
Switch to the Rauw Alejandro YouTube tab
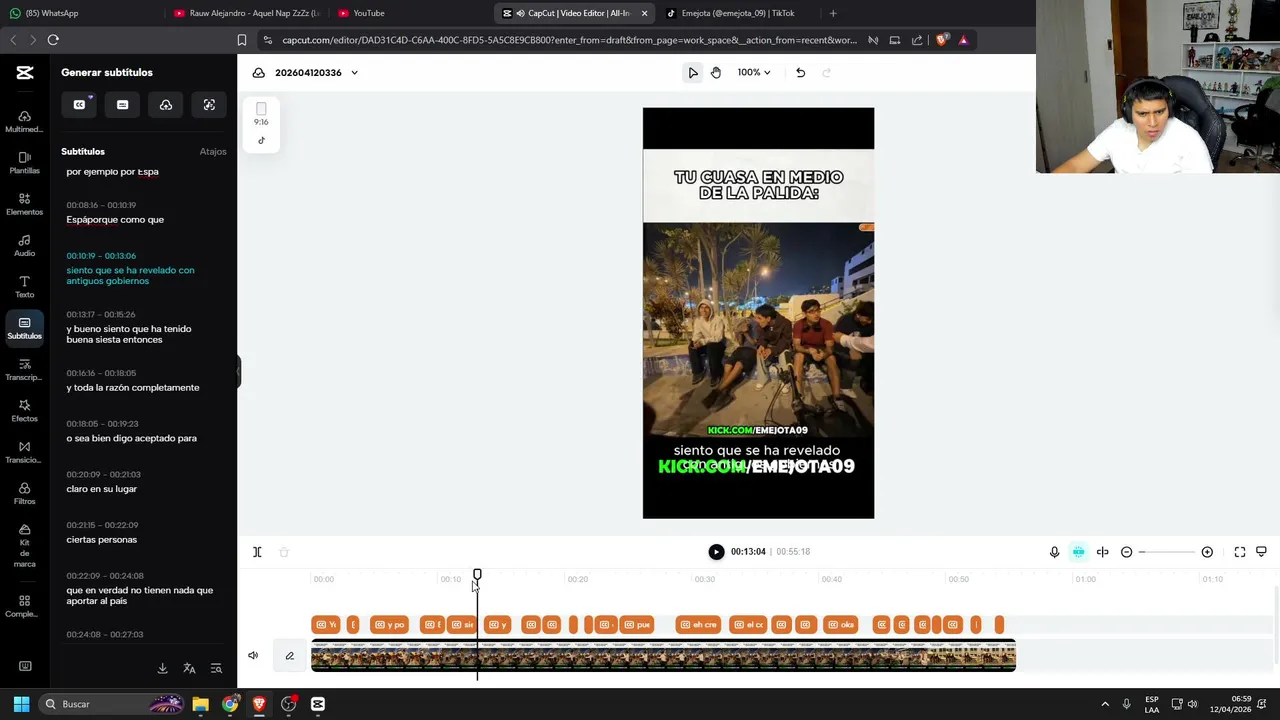pos(246,13)
